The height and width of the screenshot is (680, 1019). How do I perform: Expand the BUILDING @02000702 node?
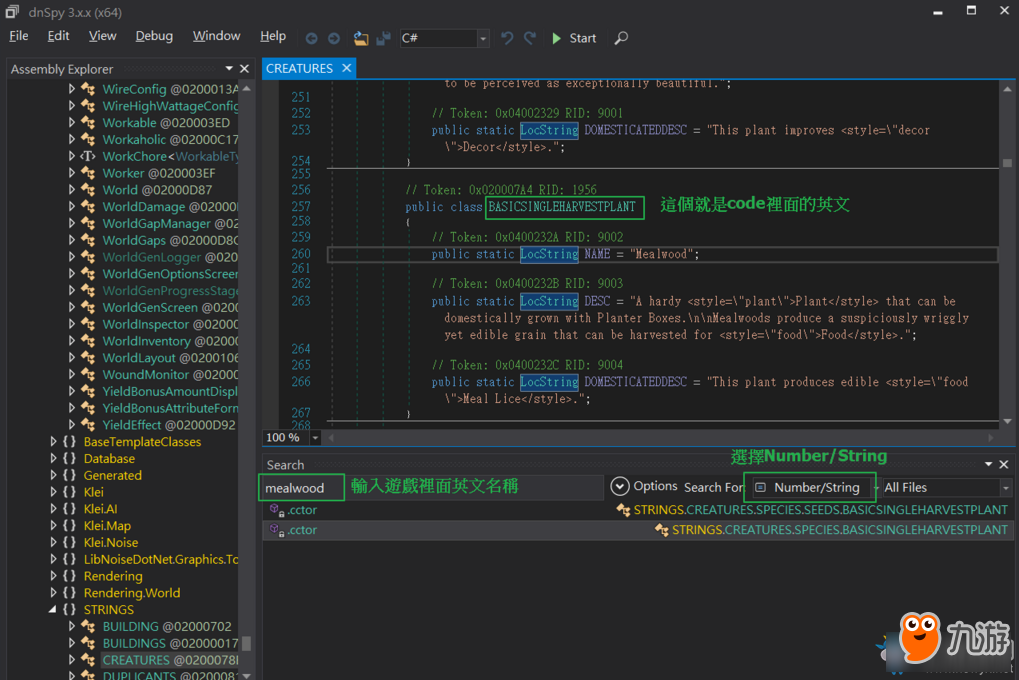pyautogui.click(x=71, y=627)
